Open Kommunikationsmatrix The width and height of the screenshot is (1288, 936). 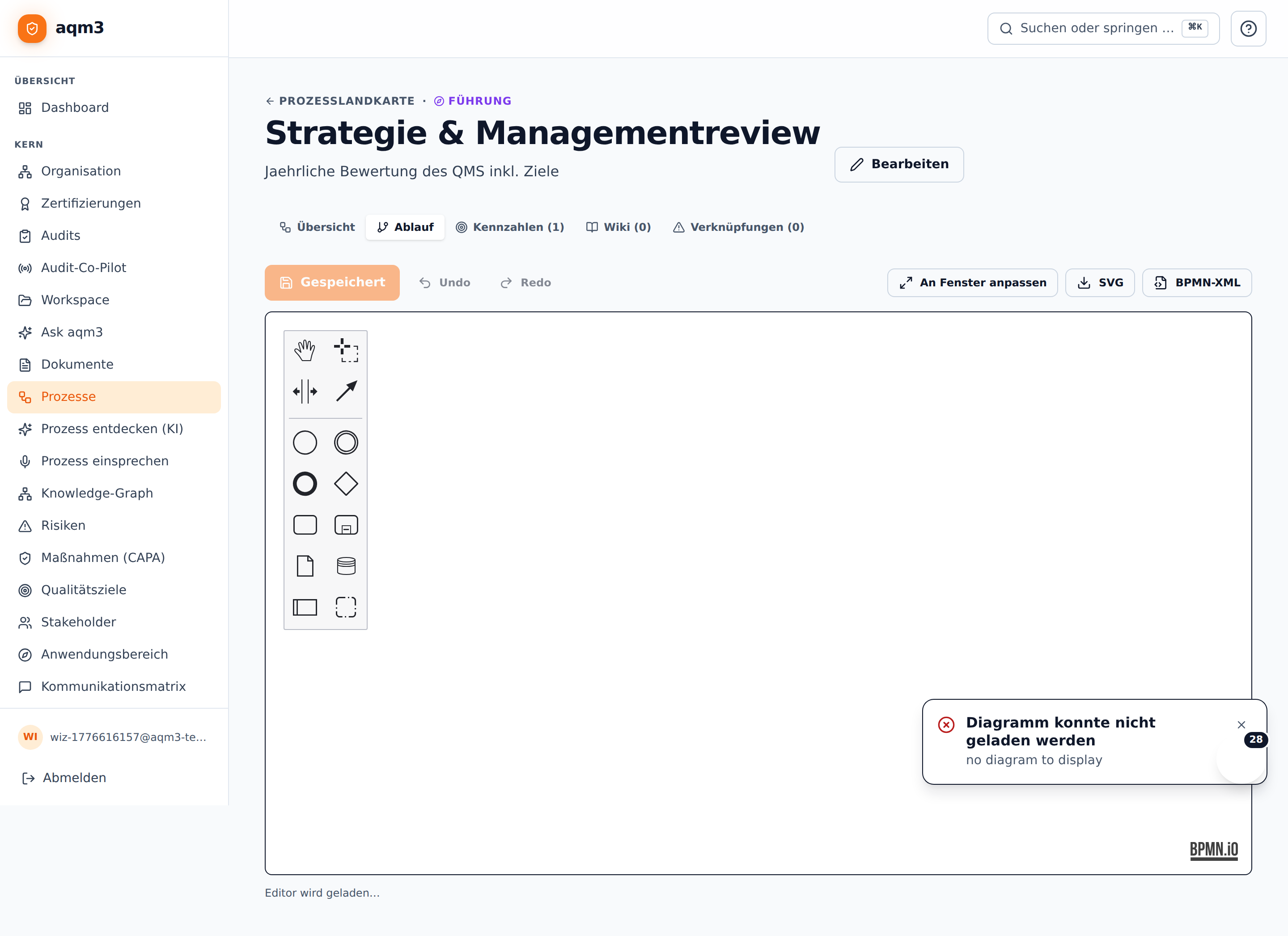click(114, 686)
